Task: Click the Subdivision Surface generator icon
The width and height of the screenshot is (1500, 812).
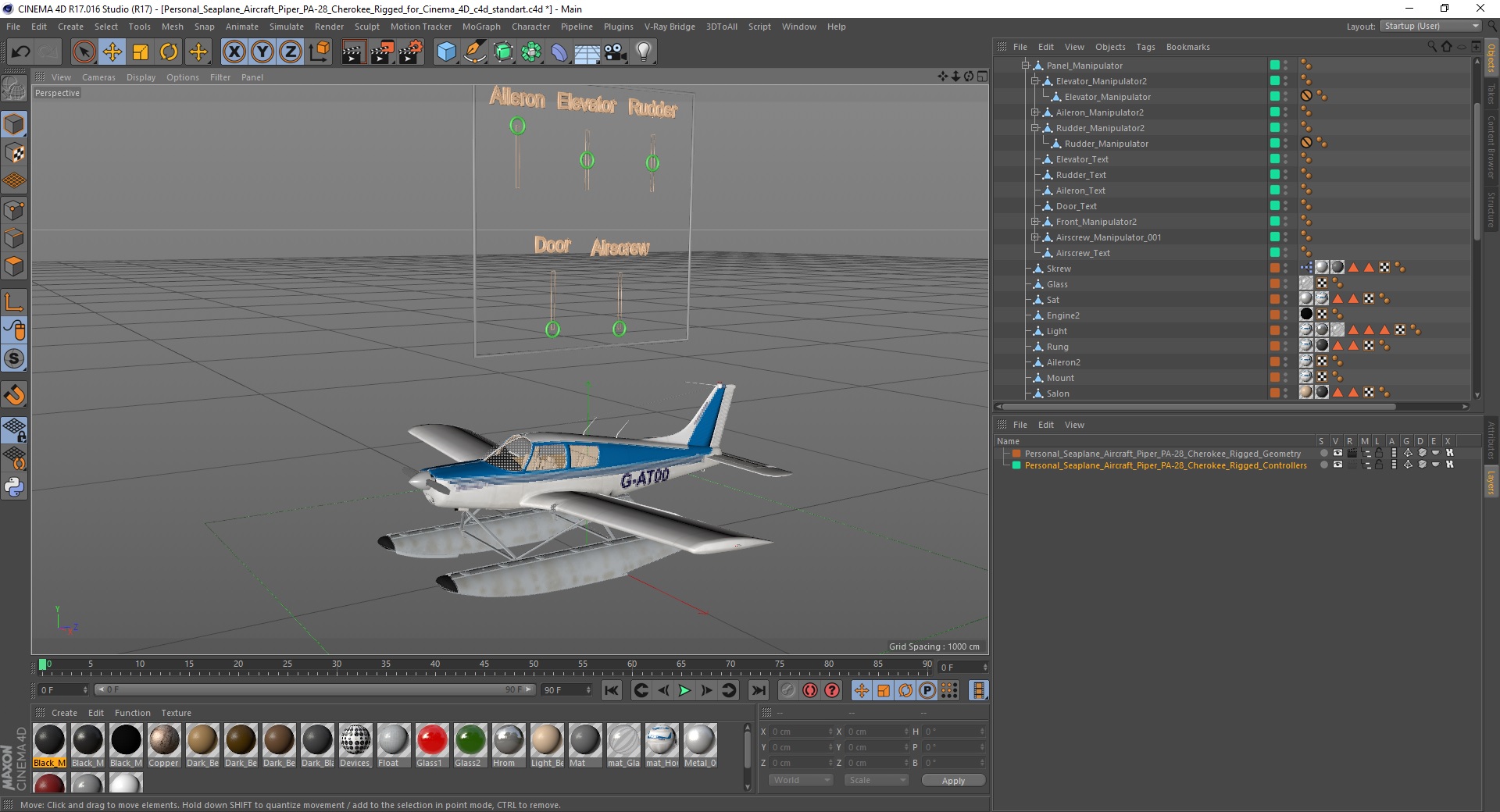Action: (x=503, y=52)
